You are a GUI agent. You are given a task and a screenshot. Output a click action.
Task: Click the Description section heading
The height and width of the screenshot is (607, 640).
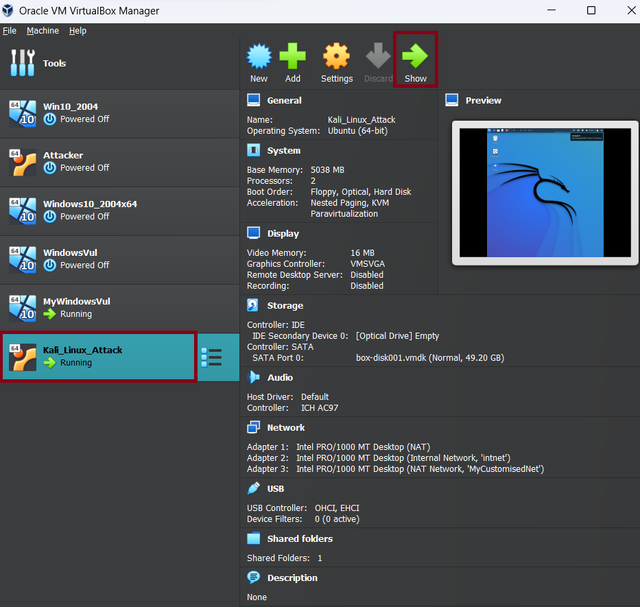pos(292,578)
